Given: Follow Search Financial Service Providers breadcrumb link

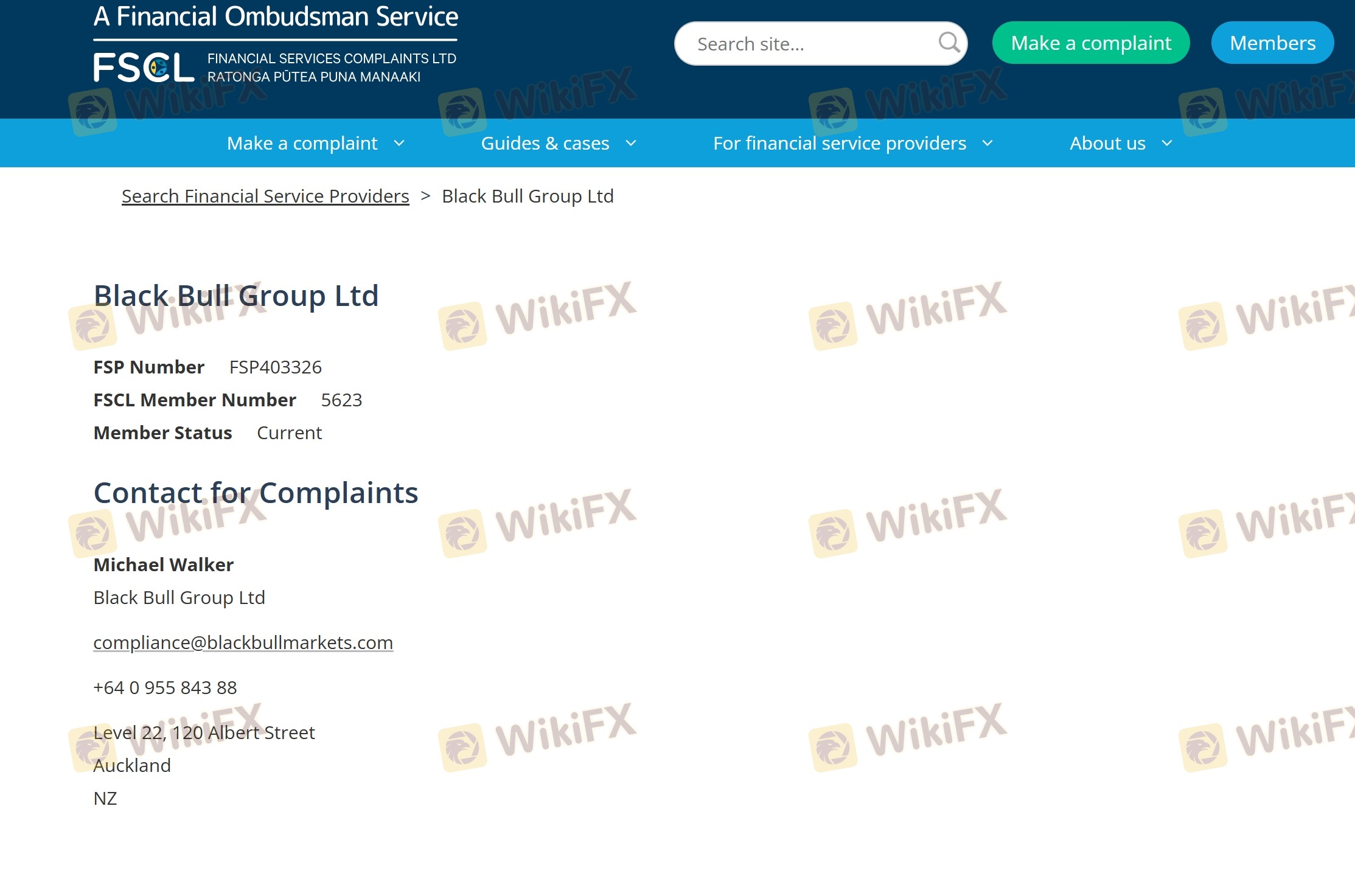Looking at the screenshot, I should click(x=265, y=196).
